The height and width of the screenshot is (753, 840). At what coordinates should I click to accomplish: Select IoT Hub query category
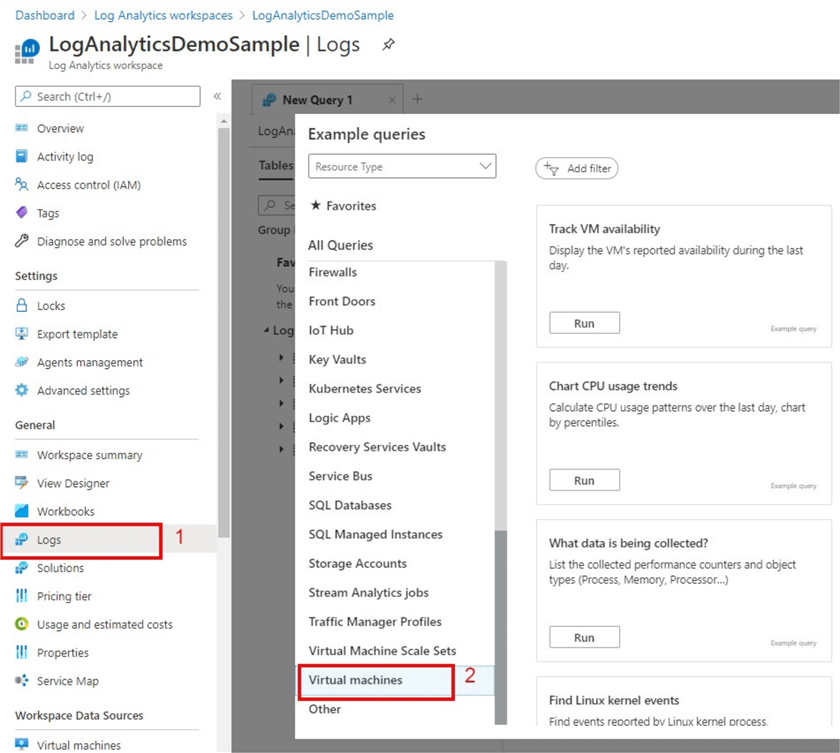coord(331,330)
